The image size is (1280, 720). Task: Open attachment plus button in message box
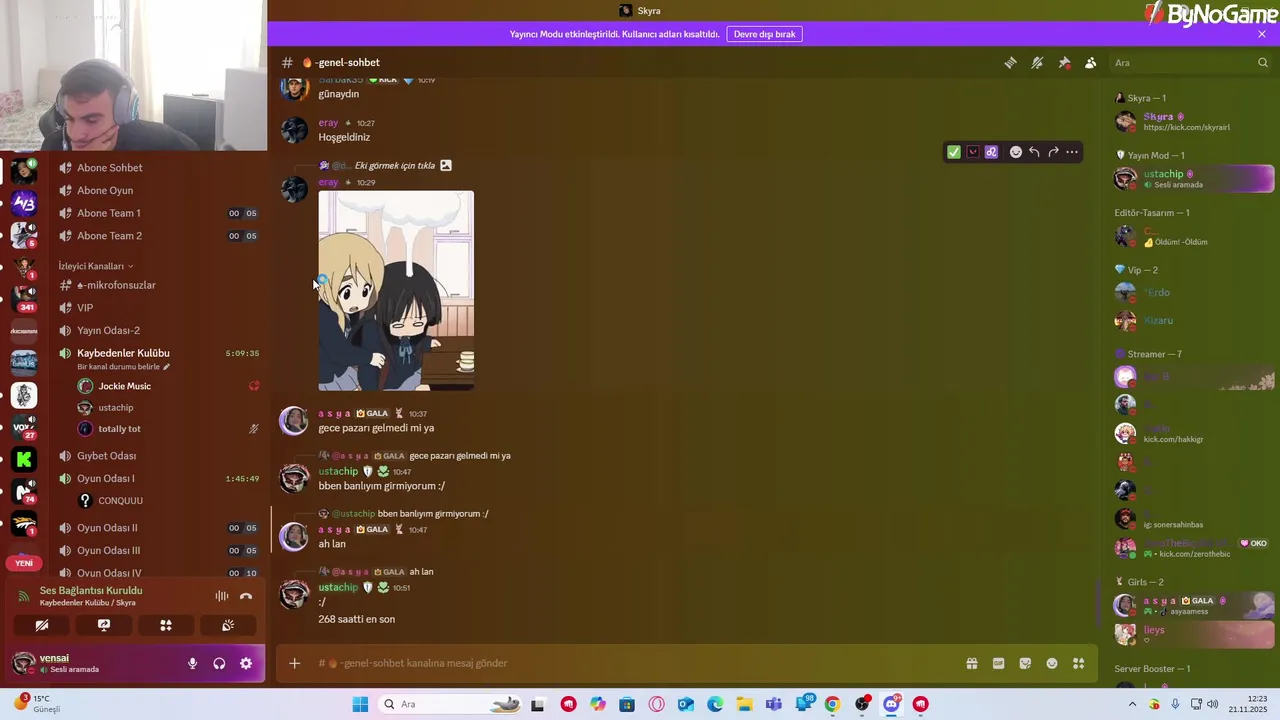294,663
